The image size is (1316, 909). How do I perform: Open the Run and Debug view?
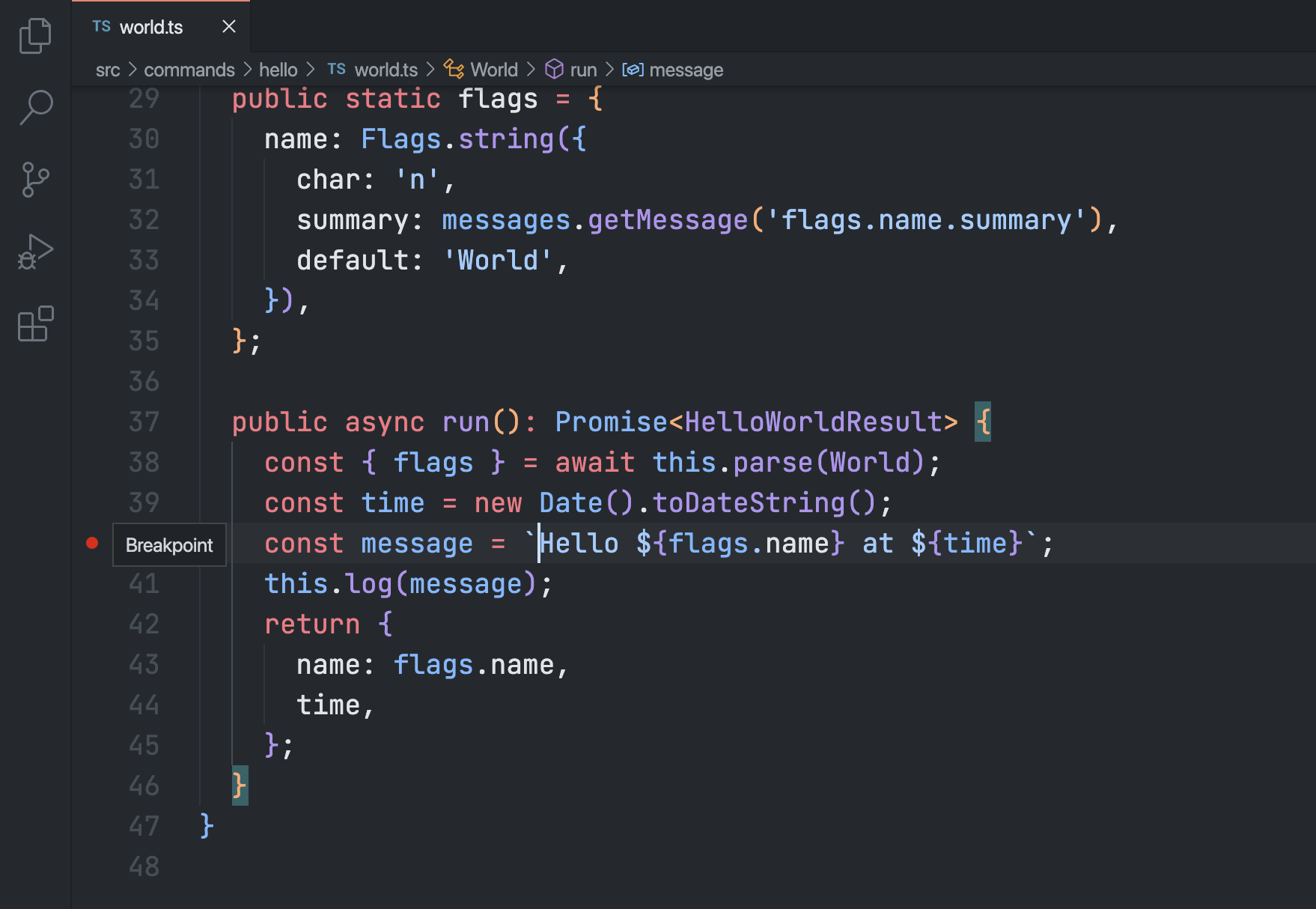point(35,252)
